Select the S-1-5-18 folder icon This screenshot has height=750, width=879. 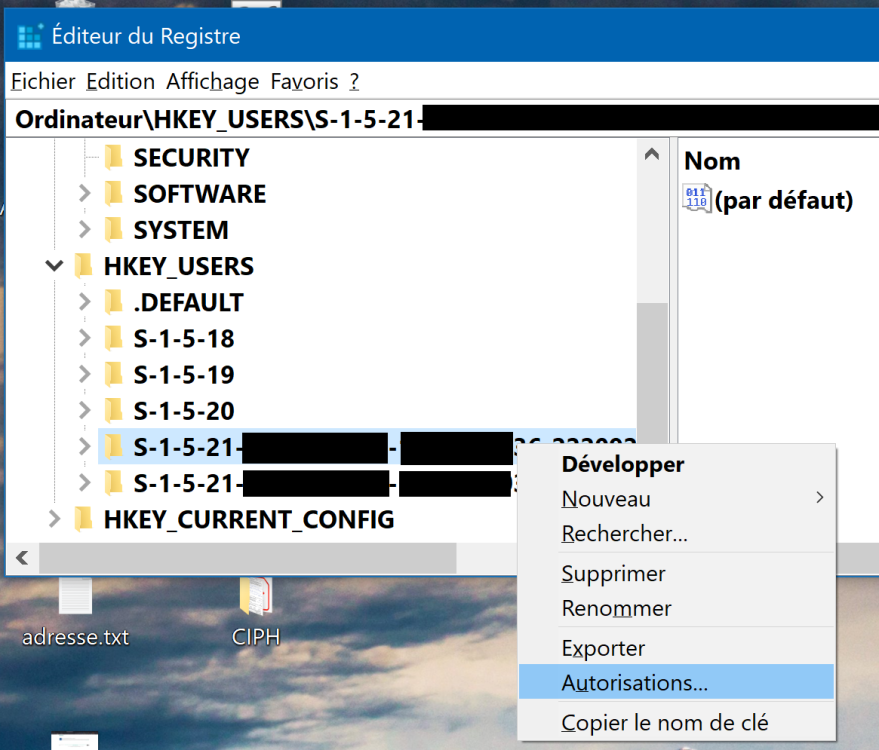114,338
